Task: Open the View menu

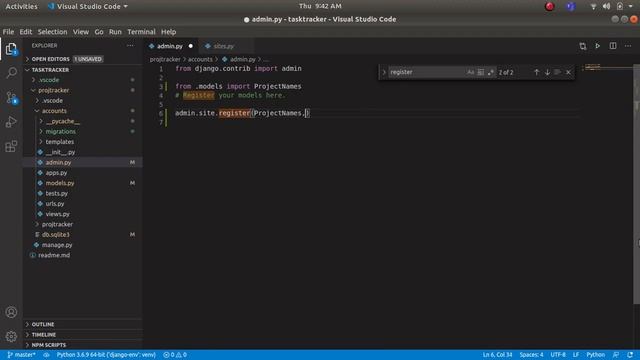Action: (x=81, y=32)
